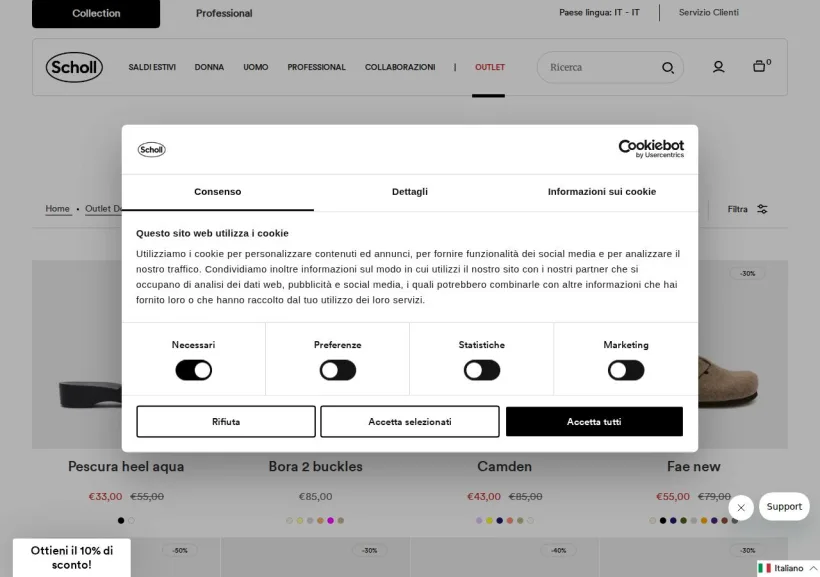Click the Cookiebot by Usercentrics logo
Screen dimensions: 820x577
click(651, 149)
